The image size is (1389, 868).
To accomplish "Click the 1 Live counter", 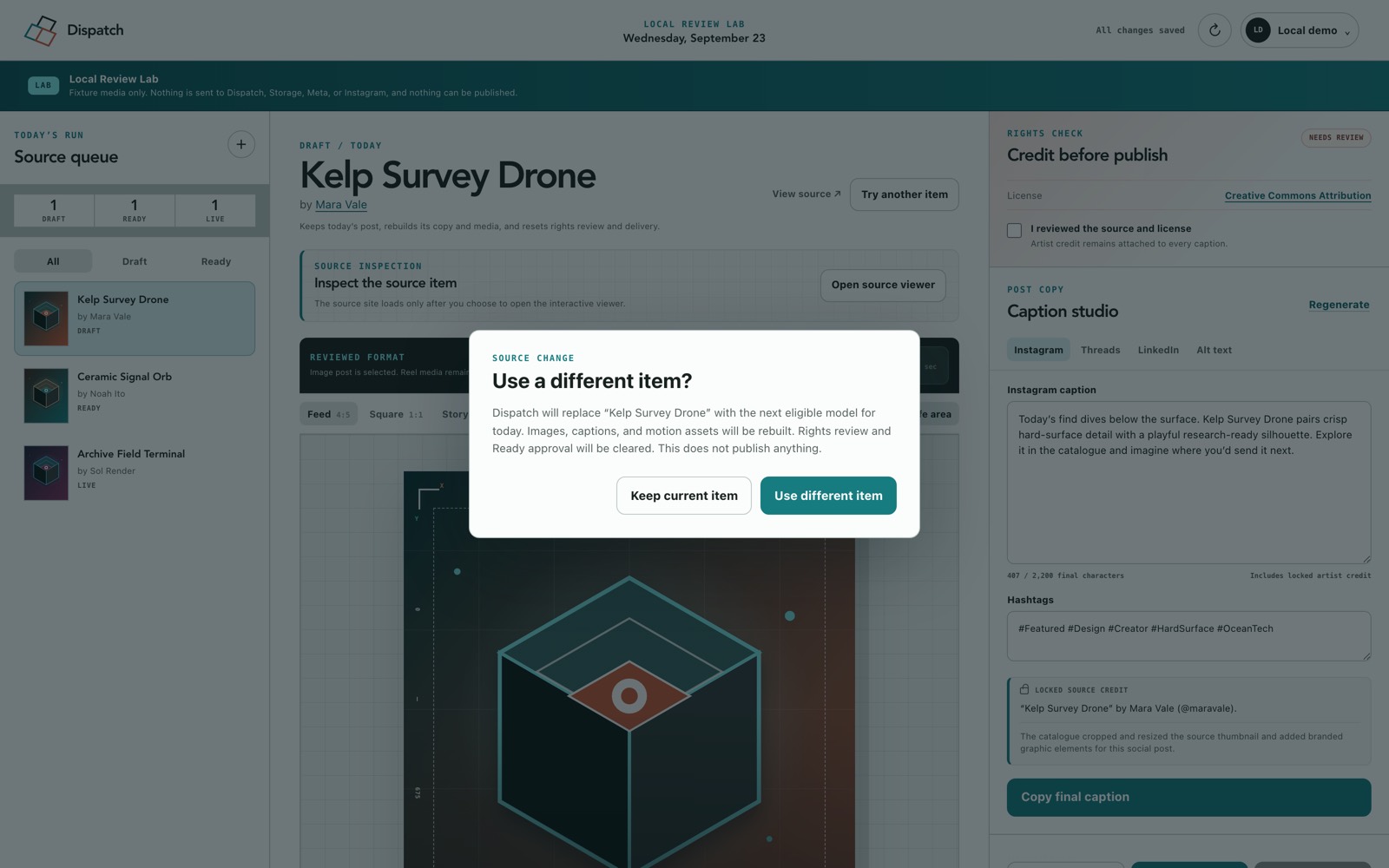I will click(215, 210).
